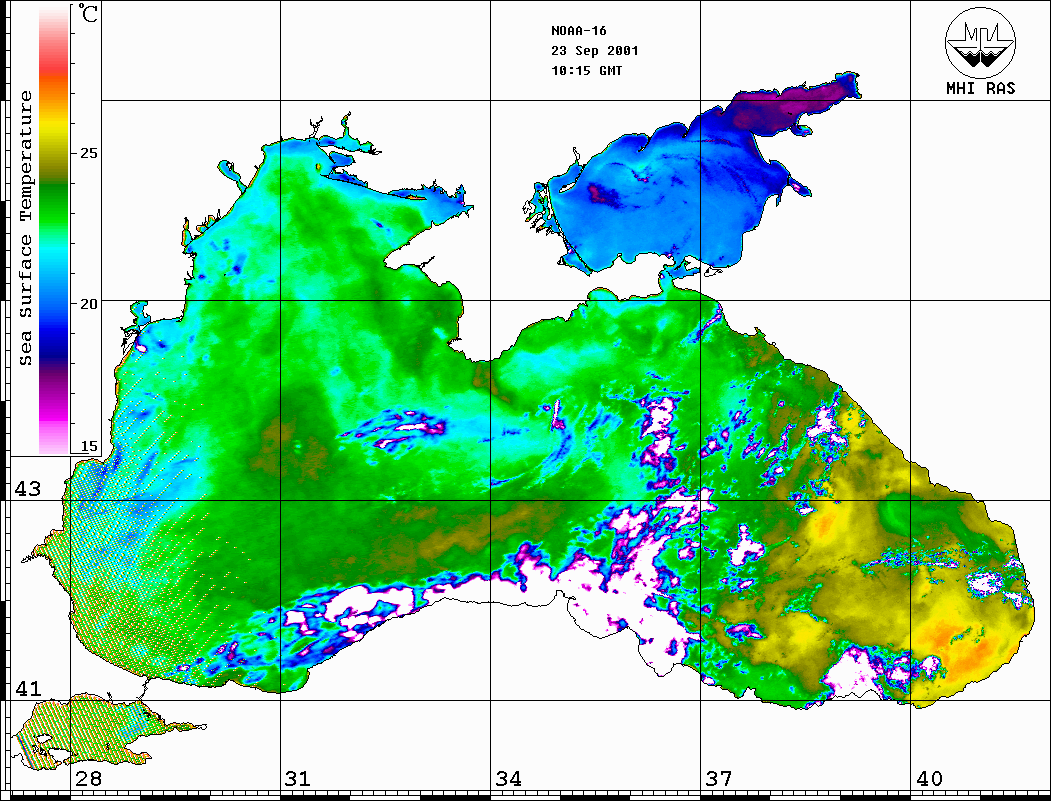Click the 25 degree scale label
The width and height of the screenshot is (1051, 801).
click(89, 153)
